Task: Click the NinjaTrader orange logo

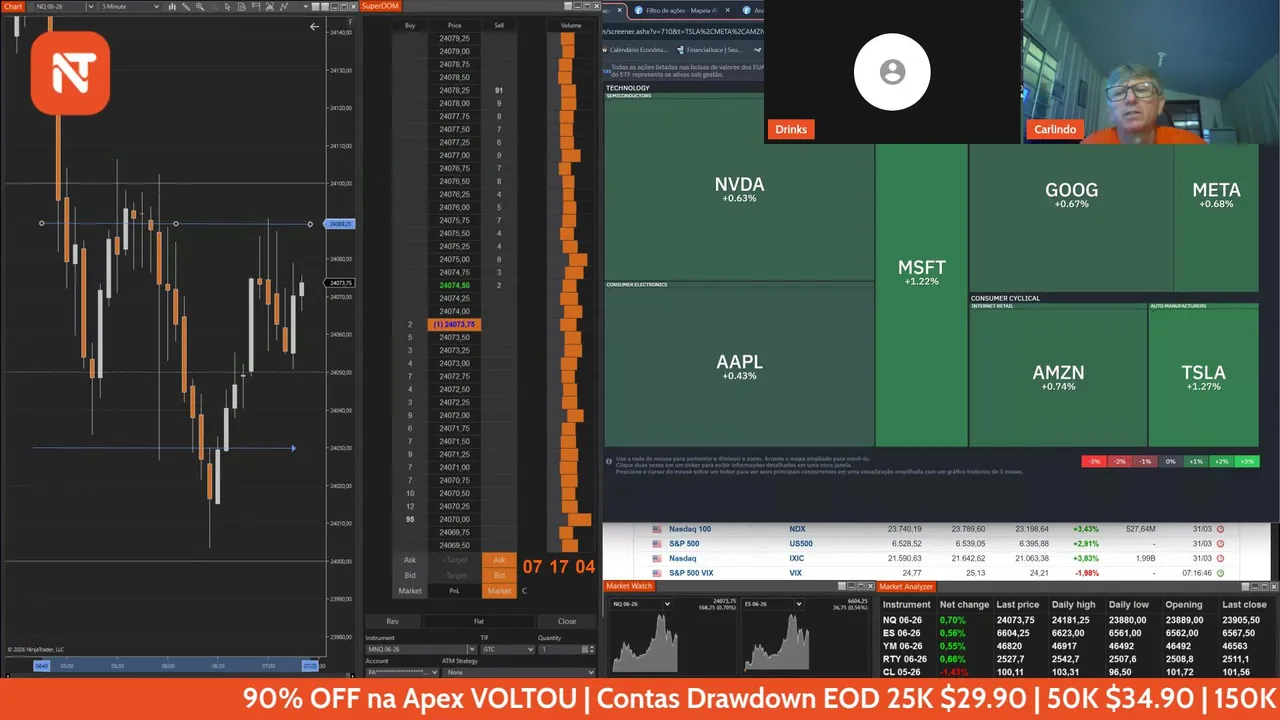Action: click(x=70, y=73)
